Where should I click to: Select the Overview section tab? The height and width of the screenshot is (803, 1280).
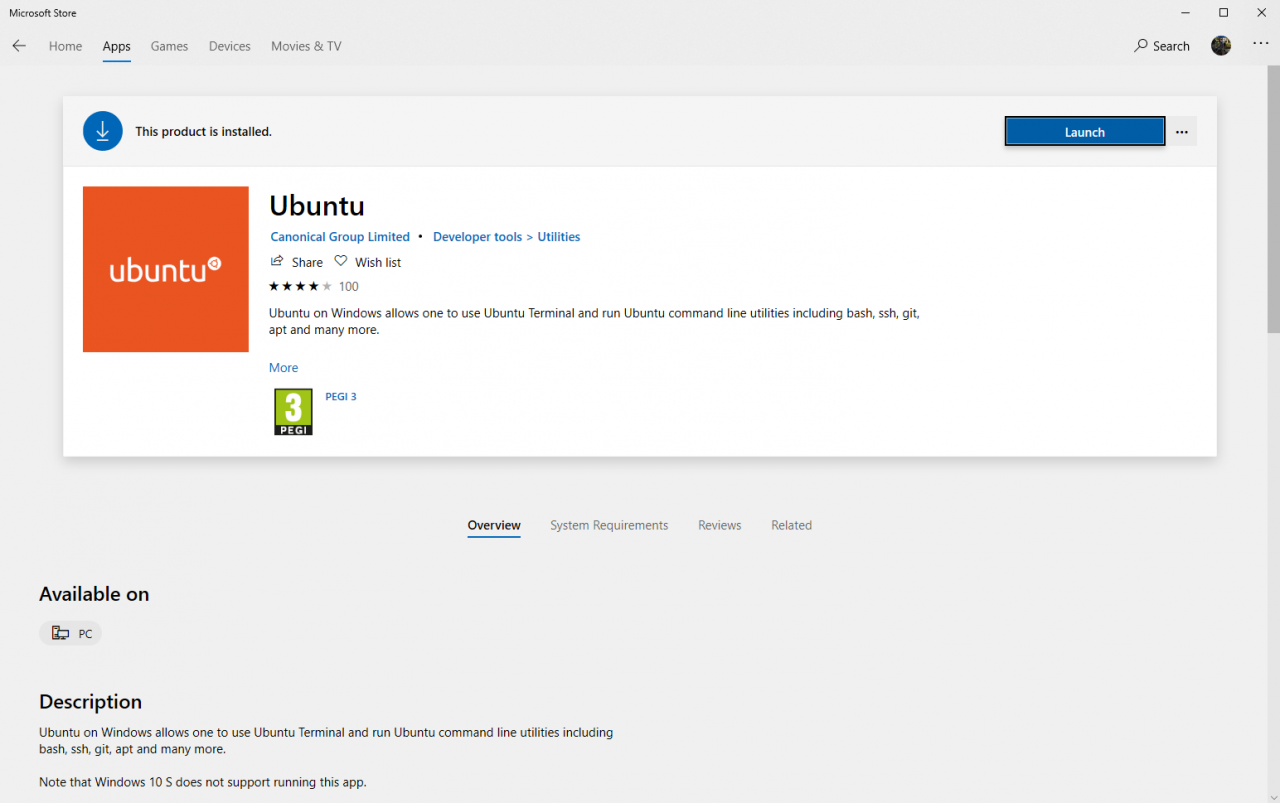pos(494,525)
